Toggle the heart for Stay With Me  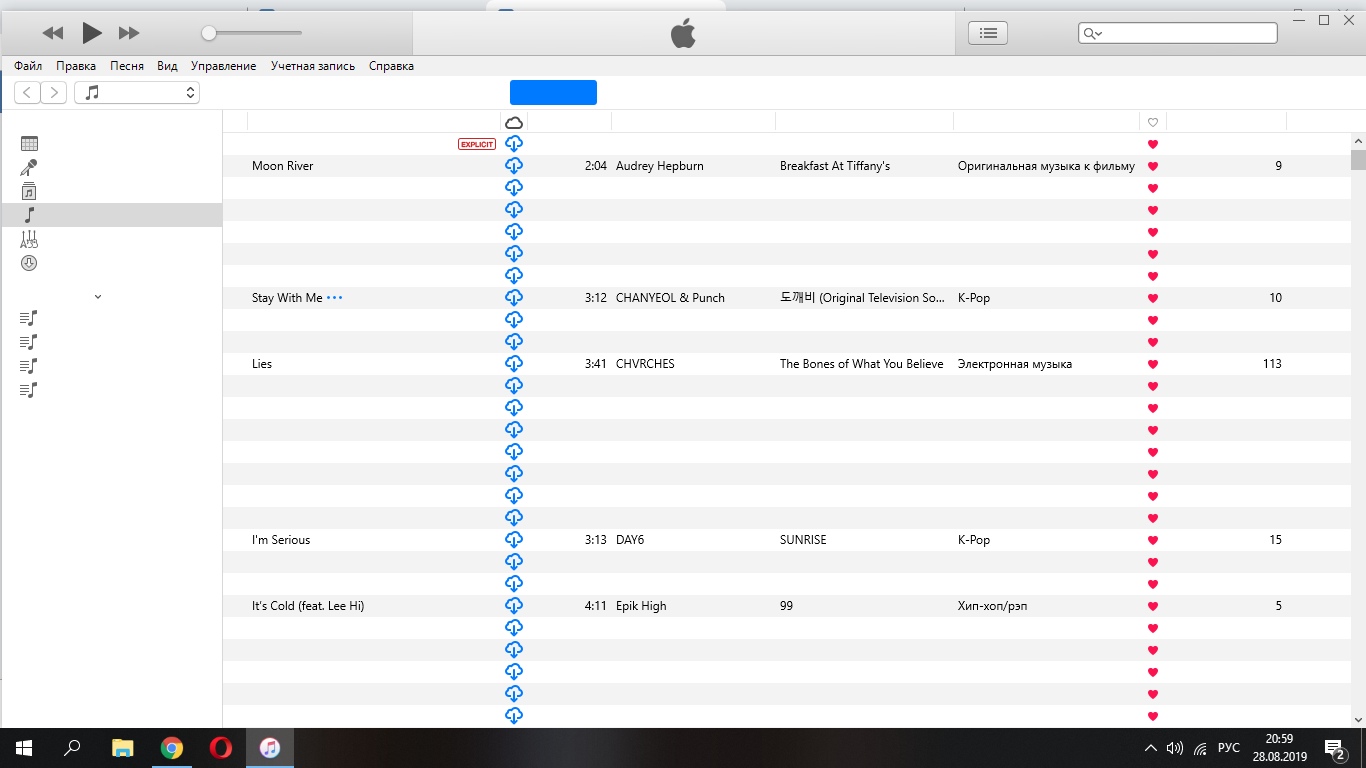click(x=1153, y=298)
